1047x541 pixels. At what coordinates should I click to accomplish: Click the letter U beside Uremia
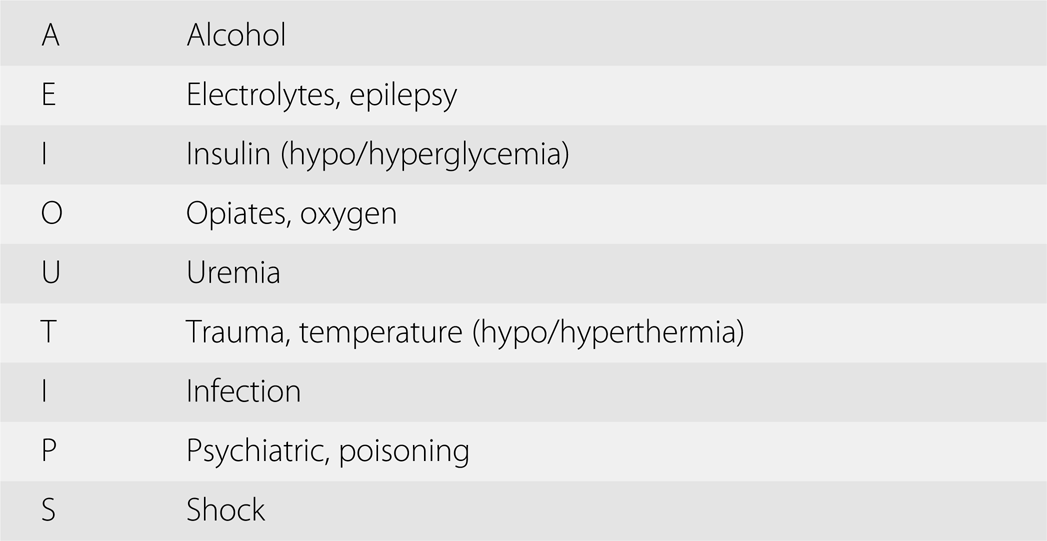[50, 273]
